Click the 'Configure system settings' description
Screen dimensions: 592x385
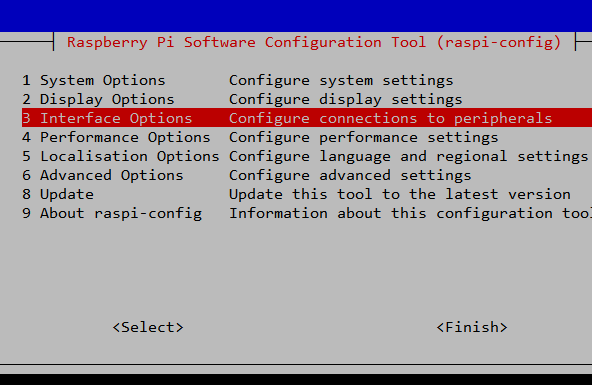tap(341, 80)
